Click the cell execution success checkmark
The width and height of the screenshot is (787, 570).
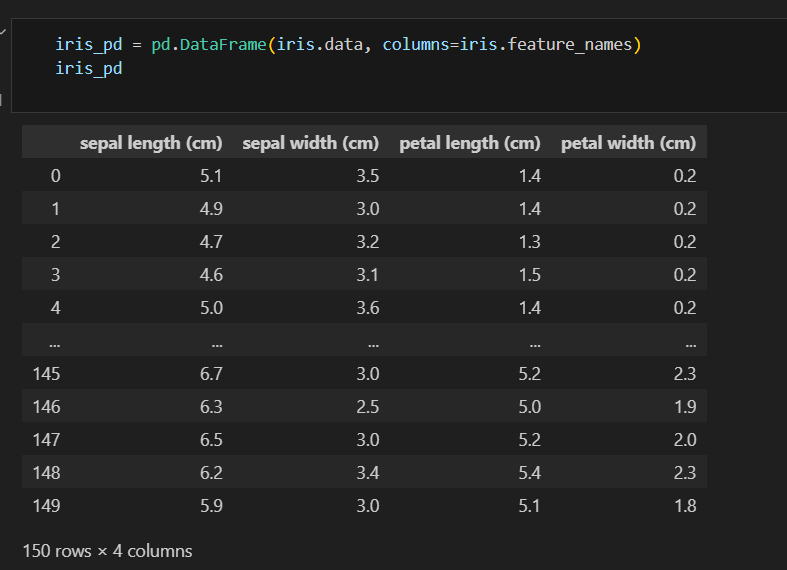pyautogui.click(x=3, y=32)
